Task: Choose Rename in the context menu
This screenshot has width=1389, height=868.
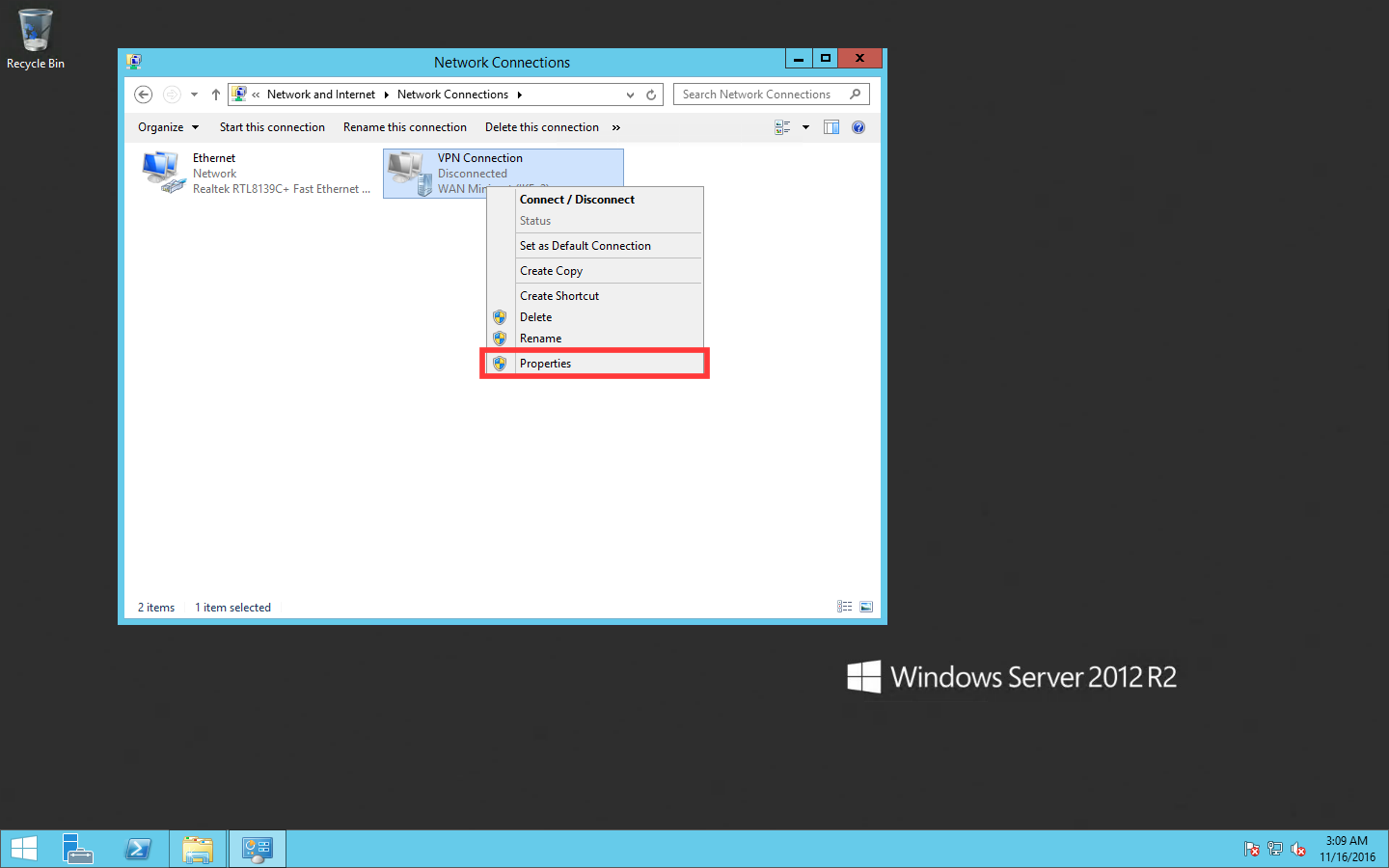Action: click(594, 339)
